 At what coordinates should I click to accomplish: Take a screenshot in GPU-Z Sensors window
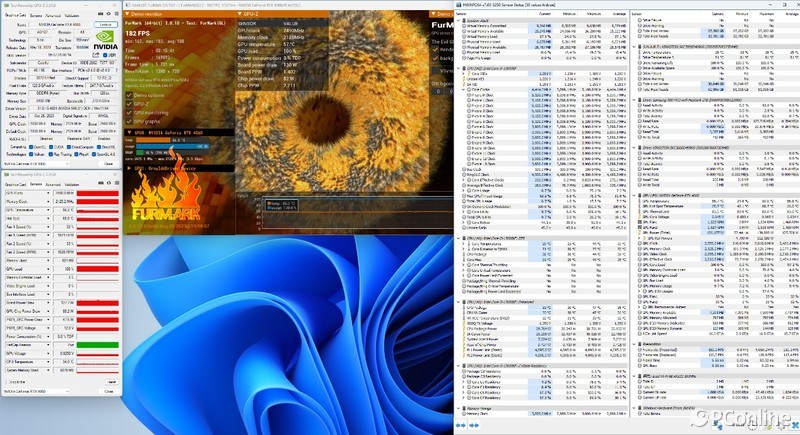point(101,183)
